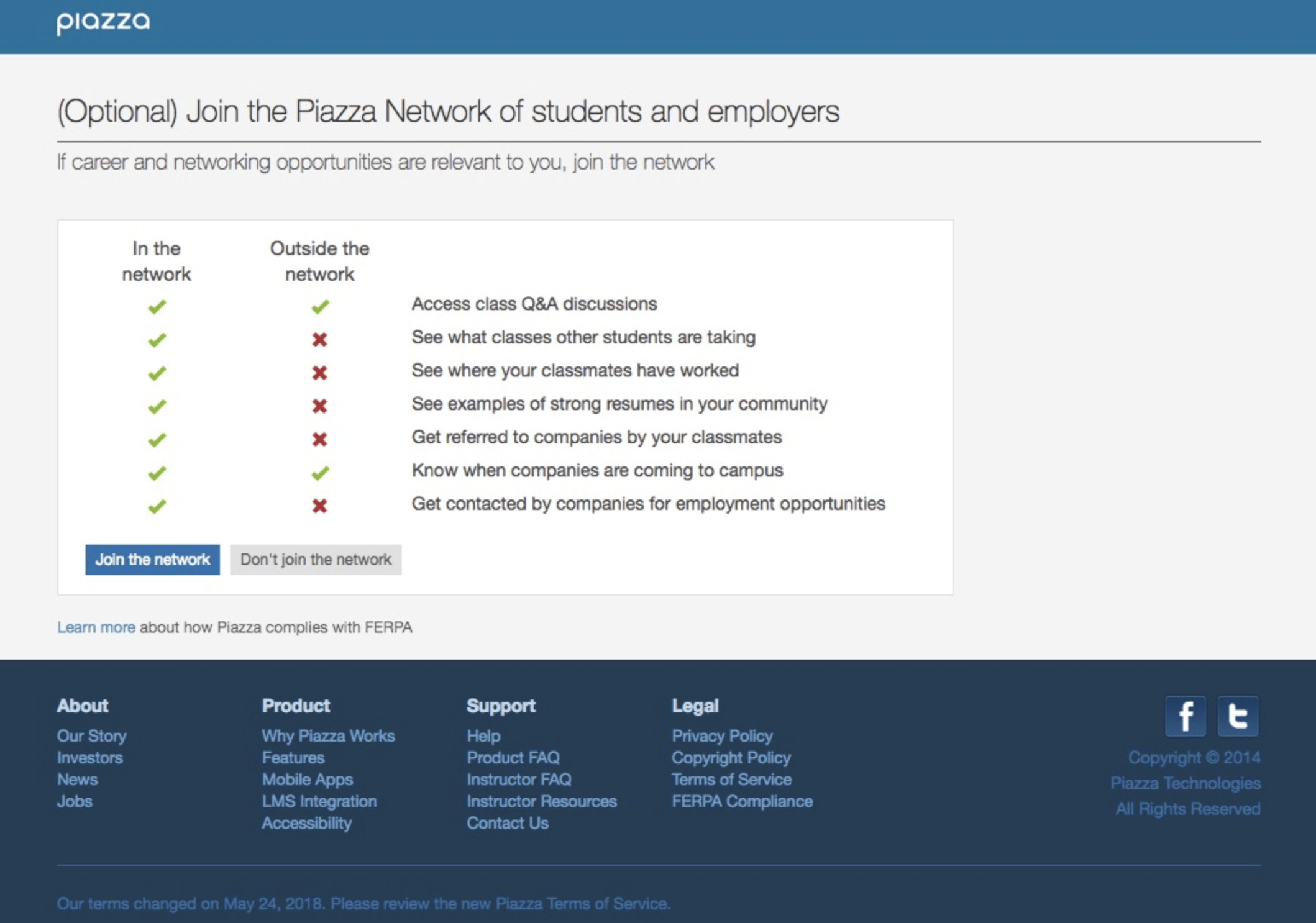This screenshot has height=923, width=1316.
Task: Open the Facebook page via its icon
Action: (1186, 715)
